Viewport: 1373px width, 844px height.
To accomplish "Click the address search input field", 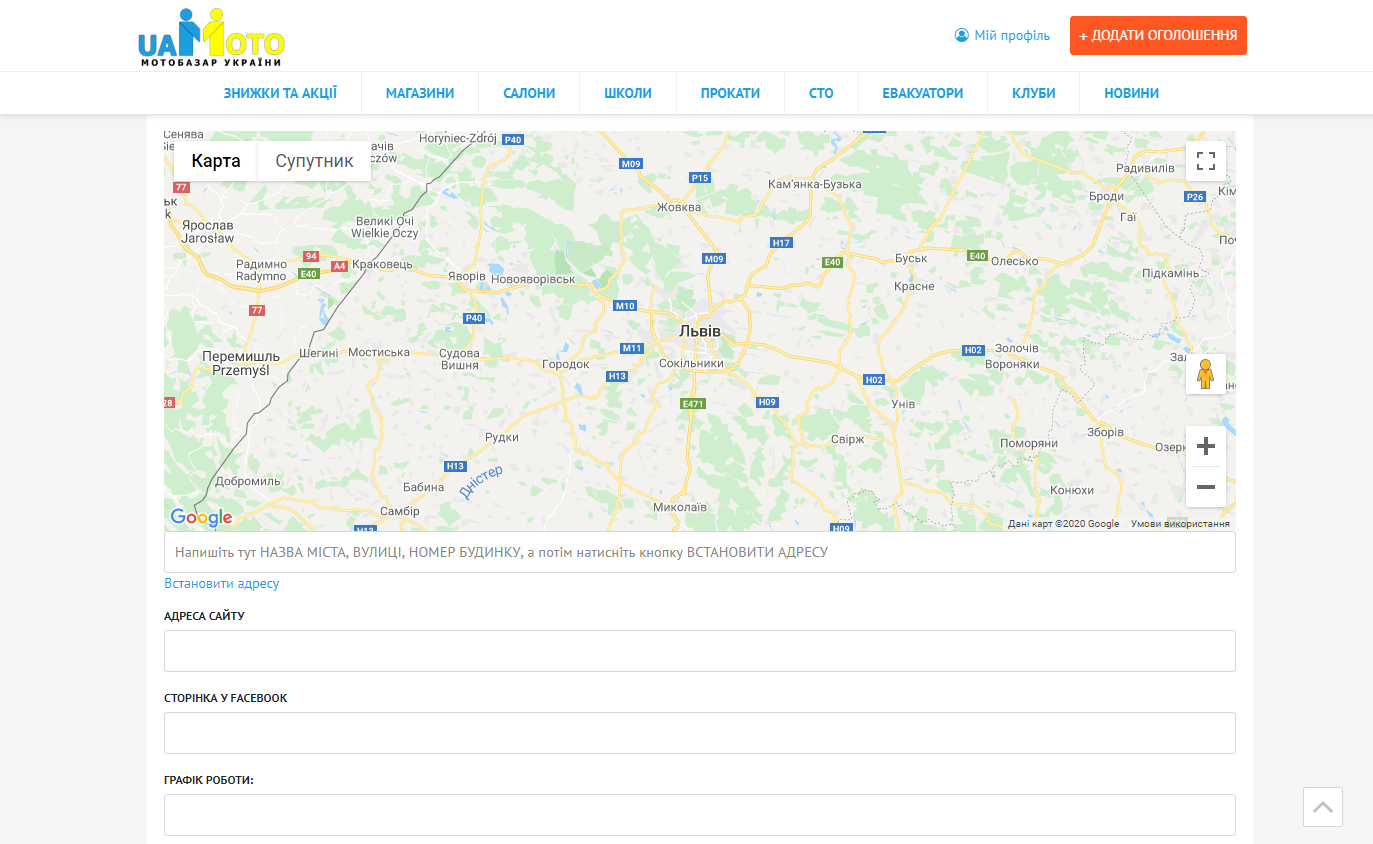I will [x=700, y=552].
